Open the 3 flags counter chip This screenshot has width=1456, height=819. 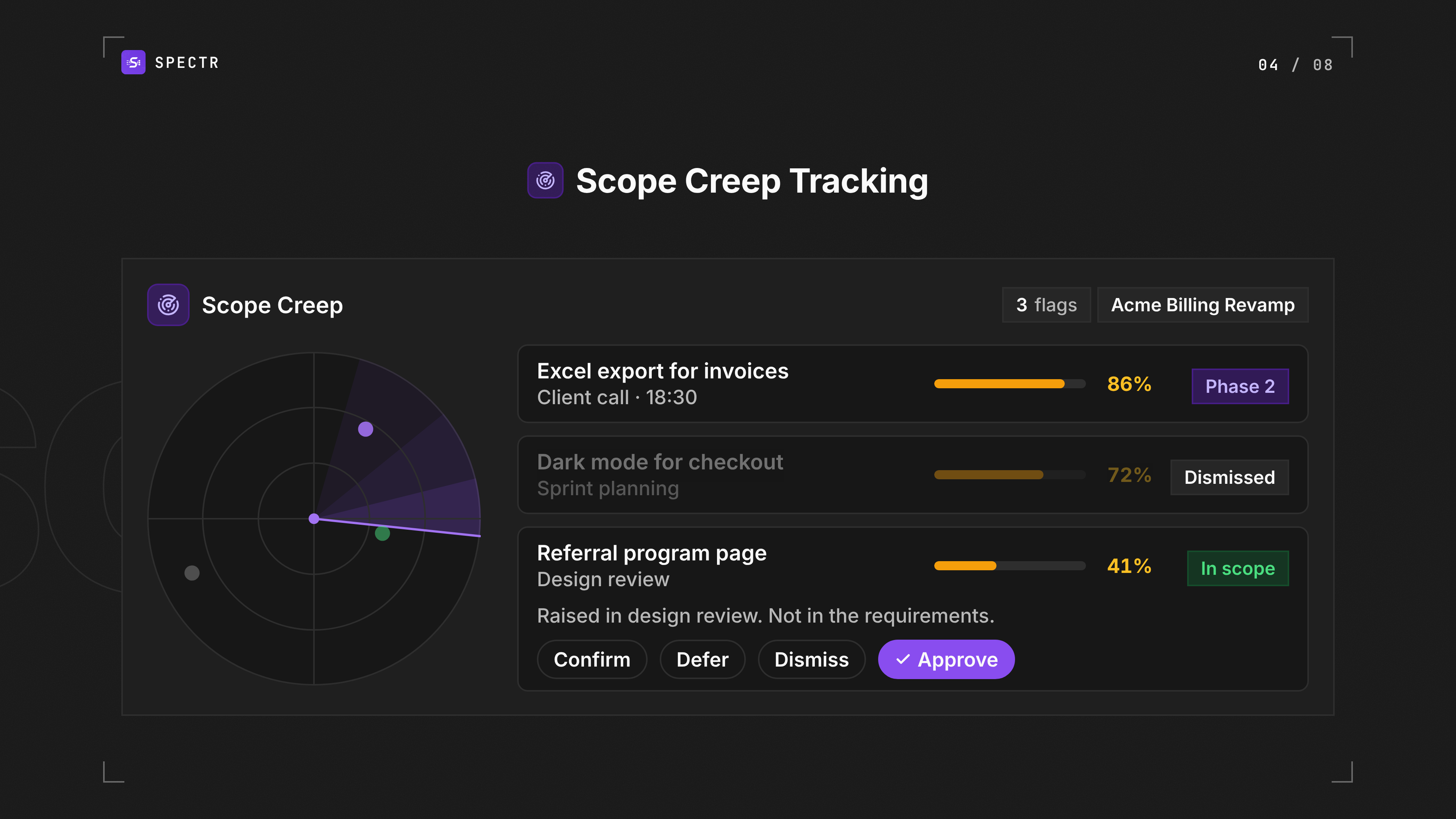pos(1046,304)
